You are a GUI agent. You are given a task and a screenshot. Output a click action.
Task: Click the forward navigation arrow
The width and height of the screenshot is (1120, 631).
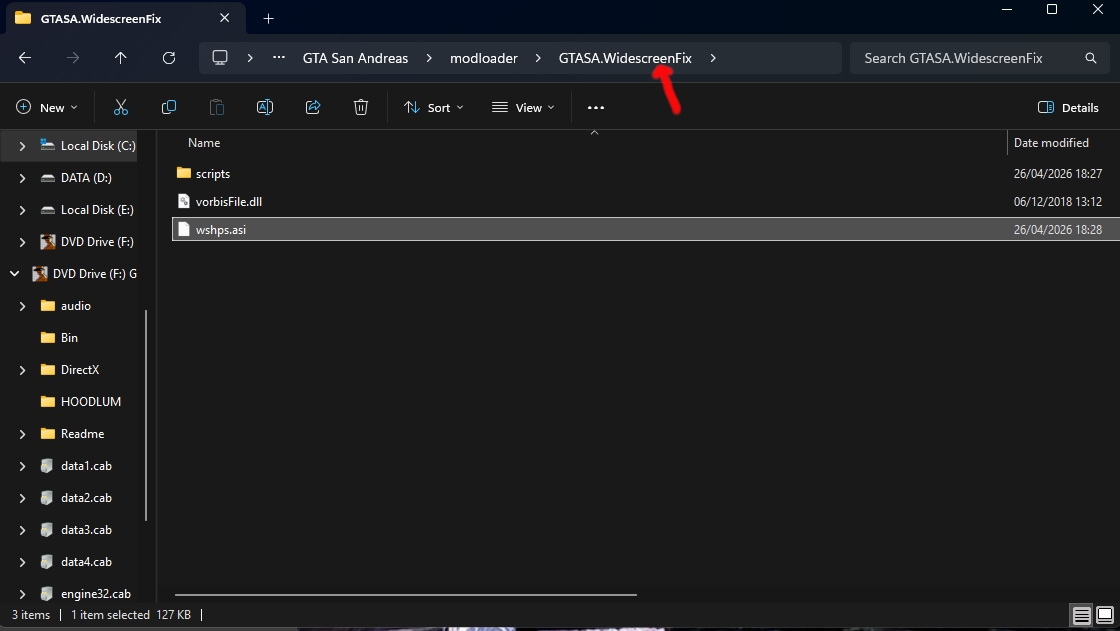(73, 58)
